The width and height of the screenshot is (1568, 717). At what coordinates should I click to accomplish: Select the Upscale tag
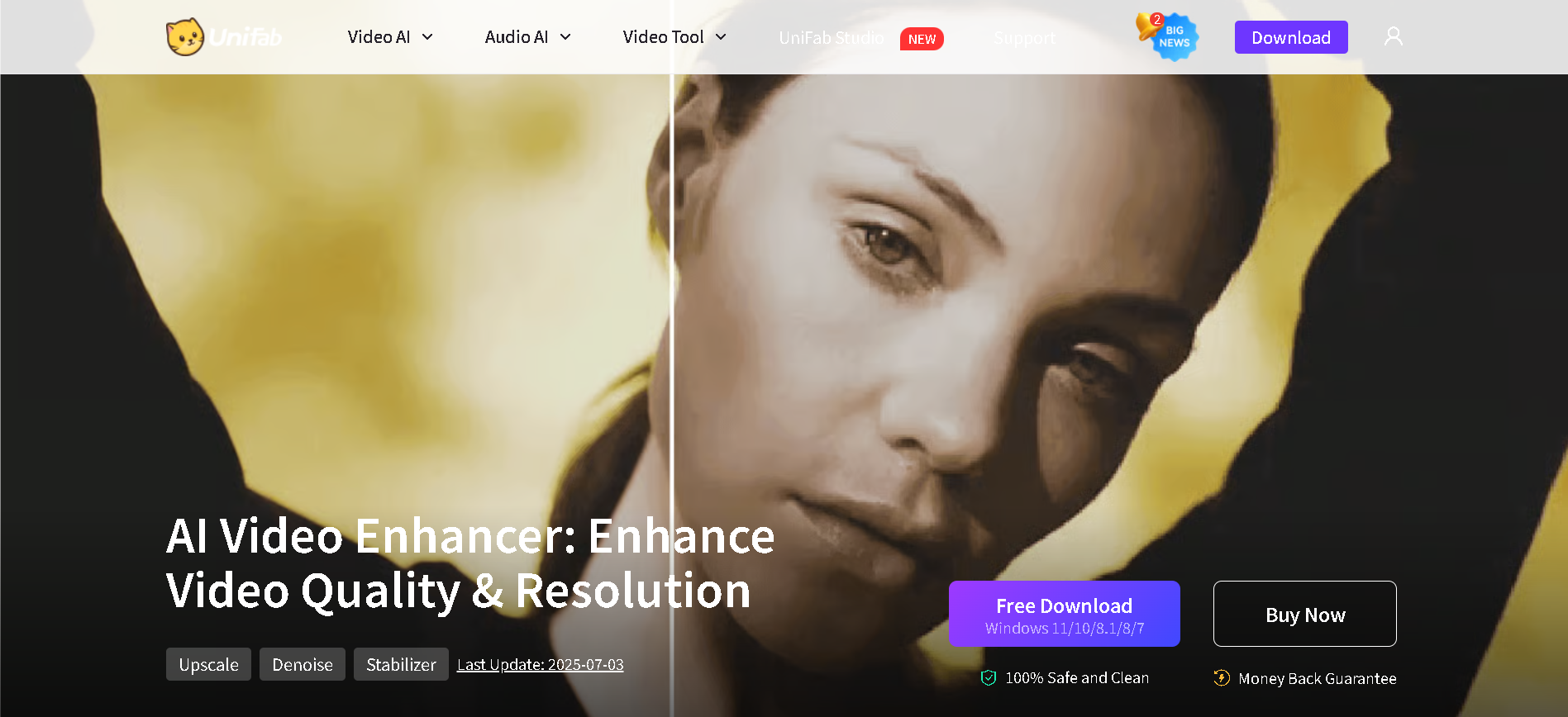coord(208,664)
